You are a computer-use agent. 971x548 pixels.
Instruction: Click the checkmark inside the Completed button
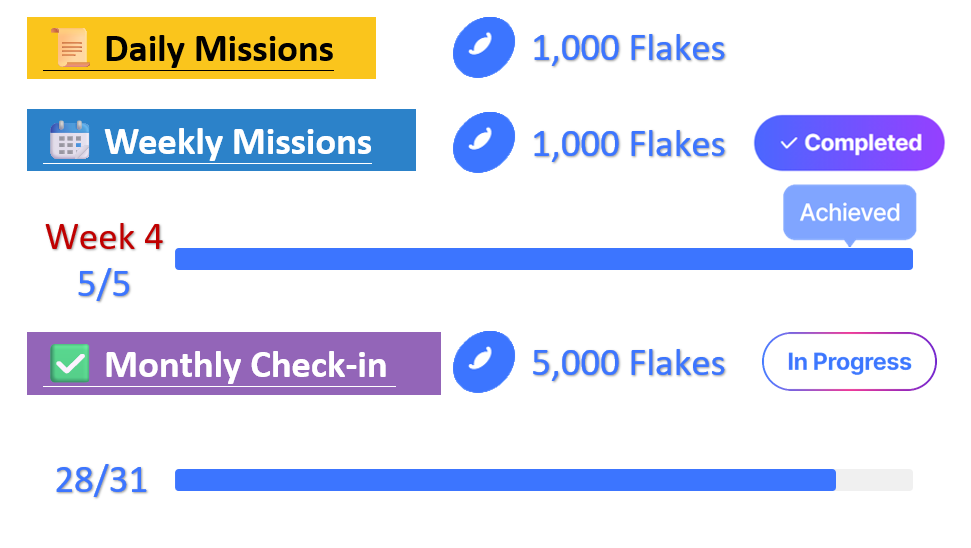point(788,143)
